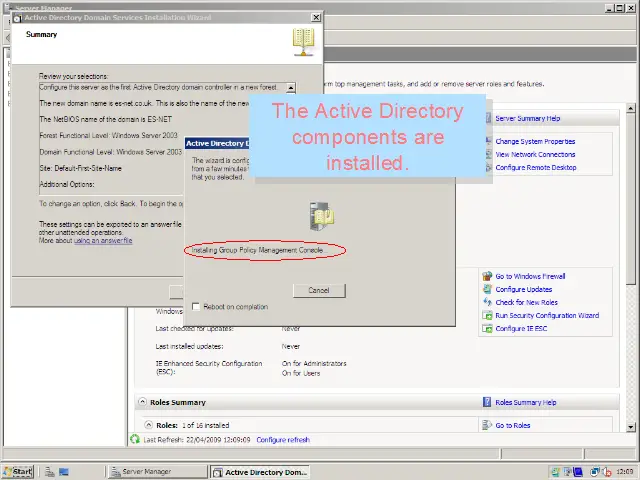Click the On for Administrators value
The image size is (640, 480).
[314, 363]
